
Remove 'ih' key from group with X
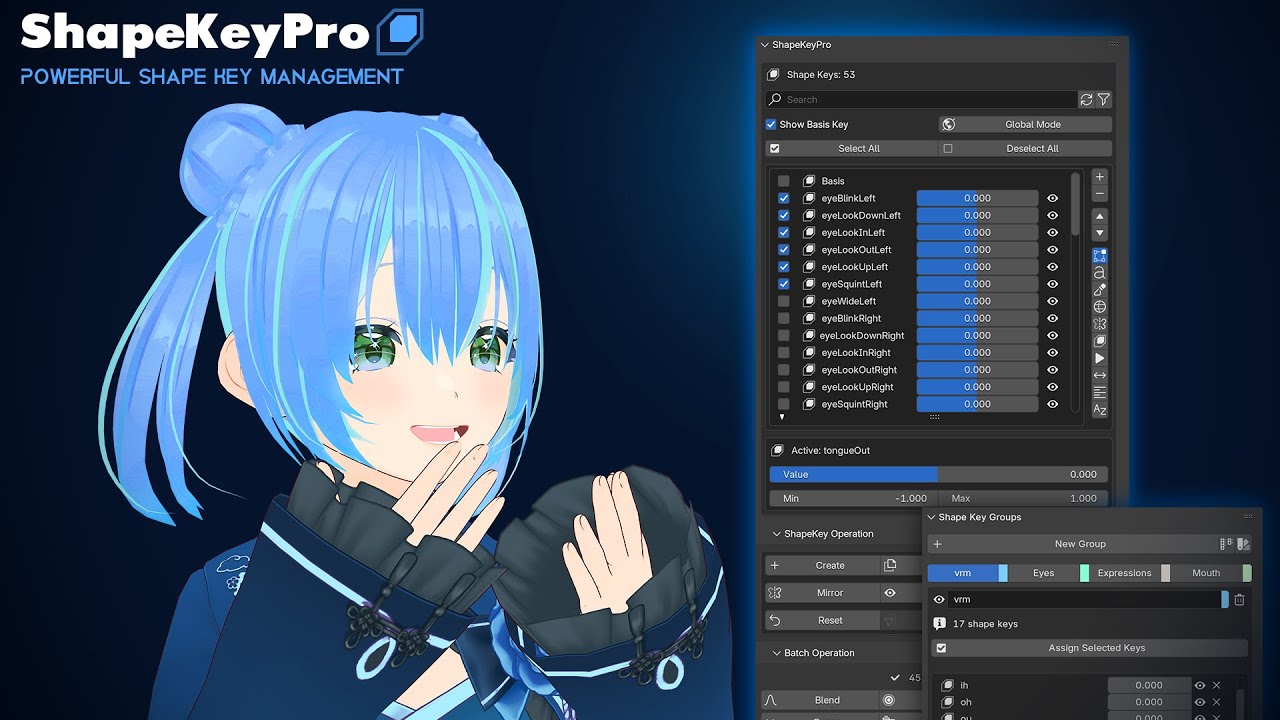[1216, 685]
